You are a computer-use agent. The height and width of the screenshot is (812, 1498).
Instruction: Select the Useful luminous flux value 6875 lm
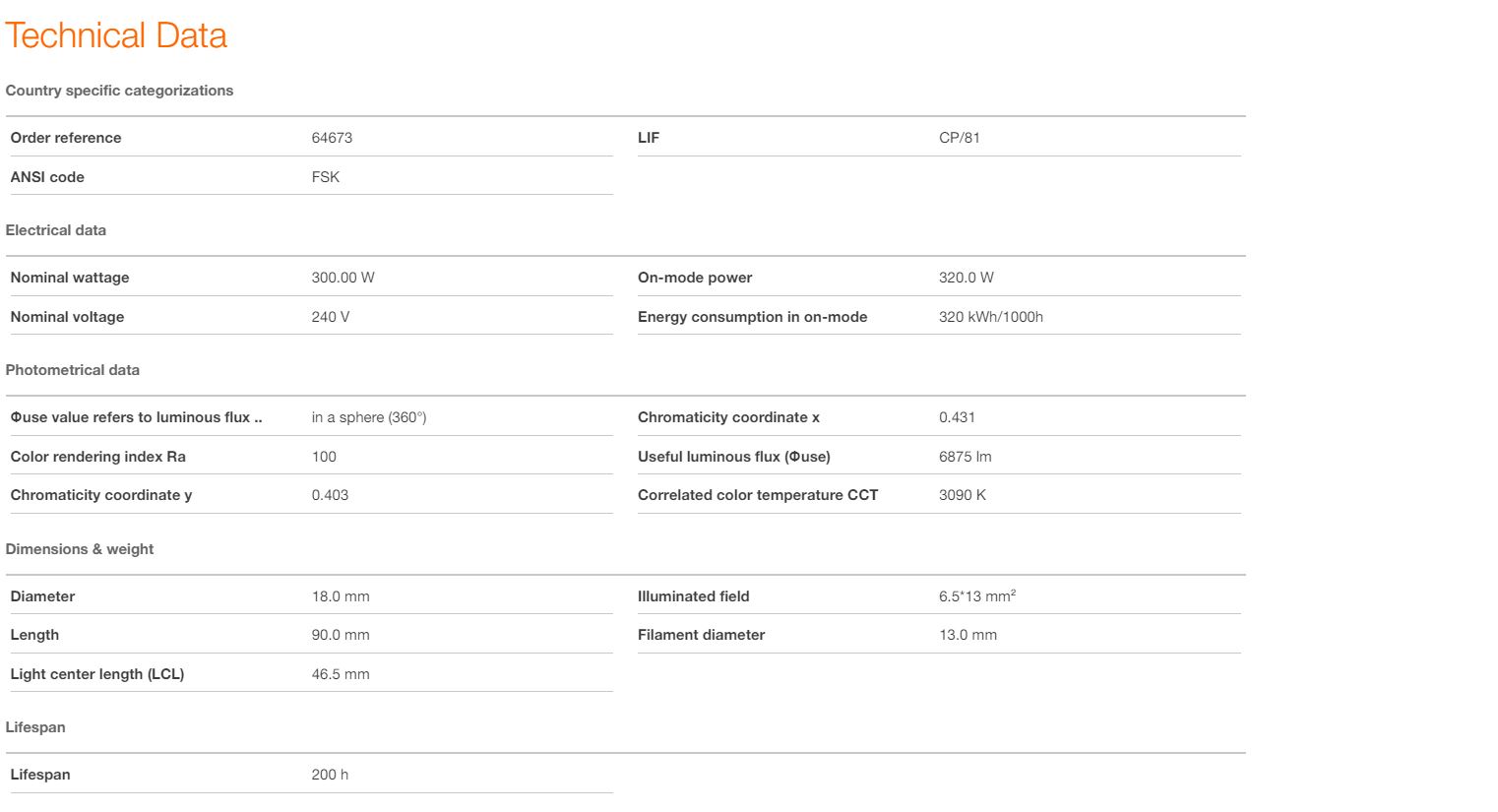tap(965, 457)
